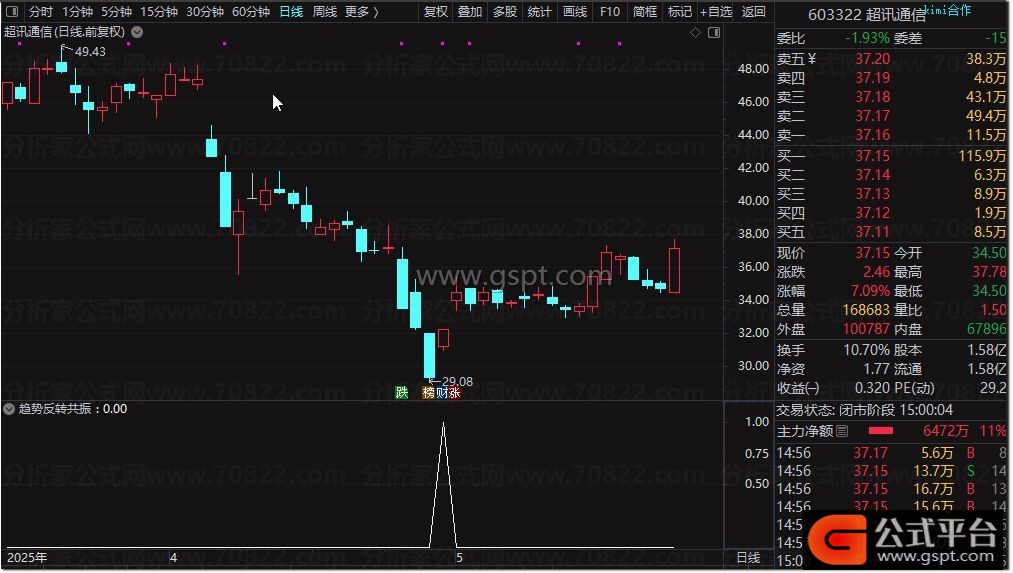Switch to 周线 weekly chart
1013x573 pixels.
click(x=324, y=12)
